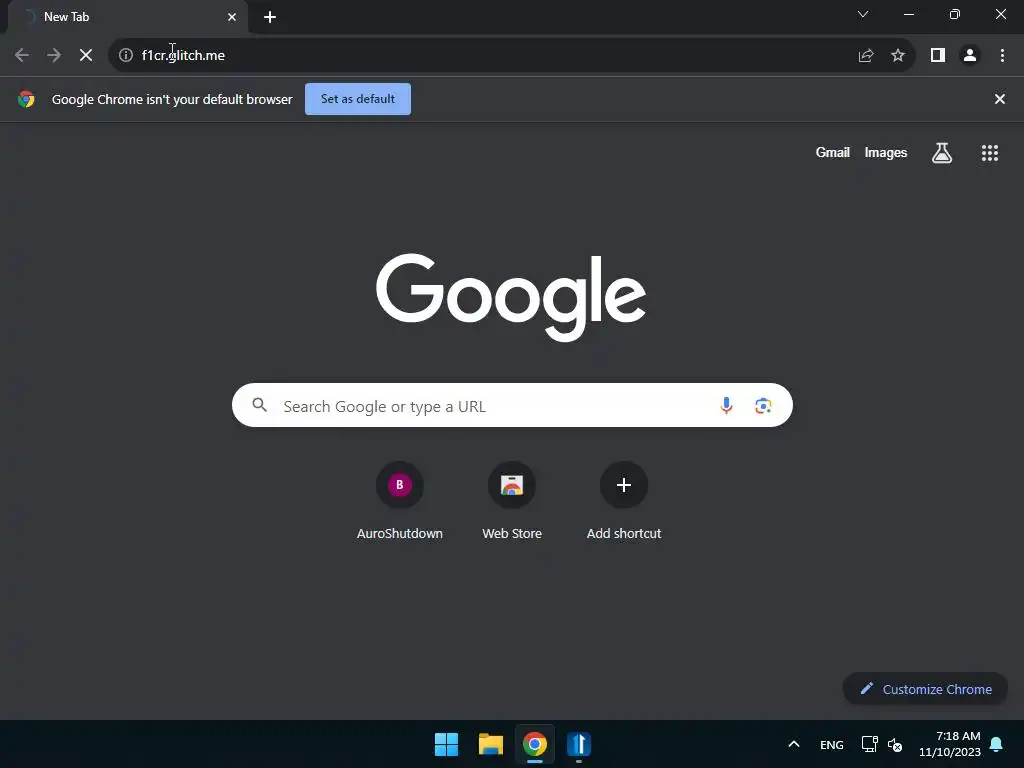The image size is (1024, 768).
Task: Open the muted volume icon
Action: (895, 744)
